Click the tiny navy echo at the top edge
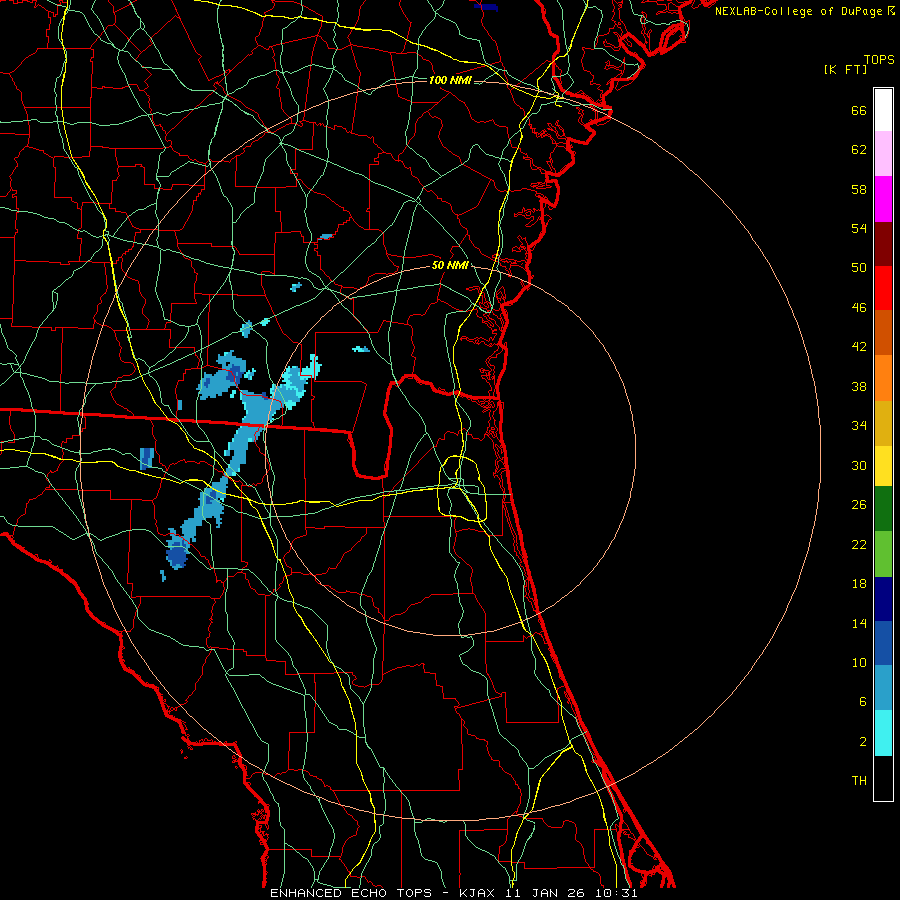Viewport: 900px width, 900px height. pos(487,7)
